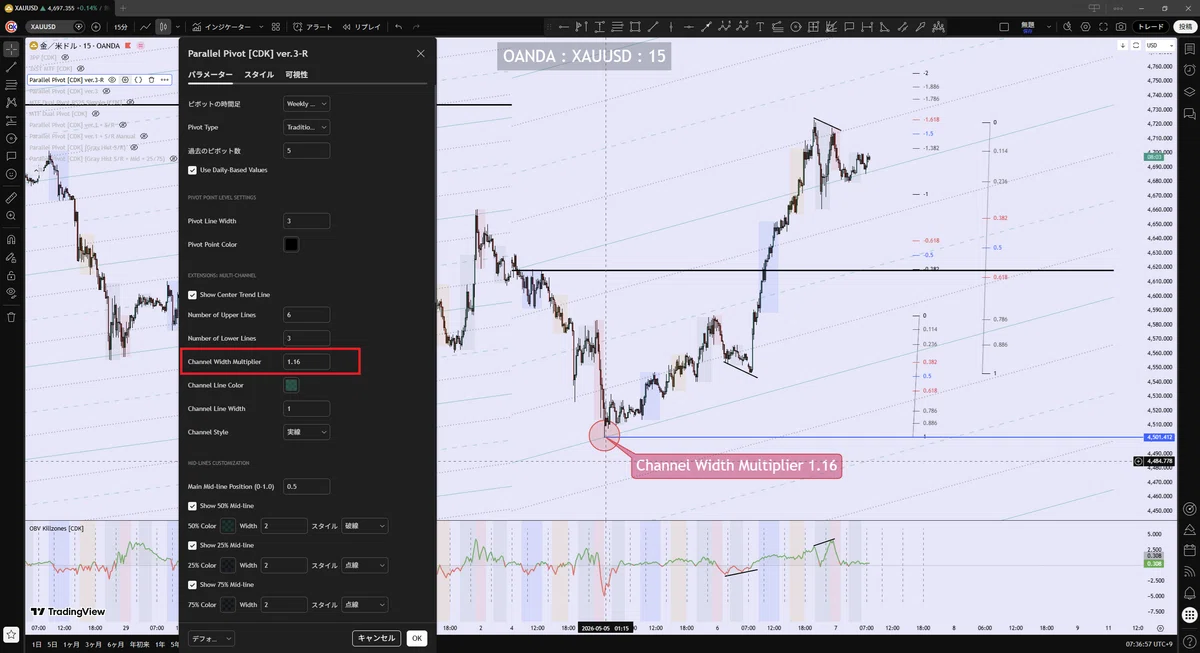Open the pivot timeframe Weekly dropdown
Image resolution: width=1200 pixels, height=653 pixels.
[307, 103]
